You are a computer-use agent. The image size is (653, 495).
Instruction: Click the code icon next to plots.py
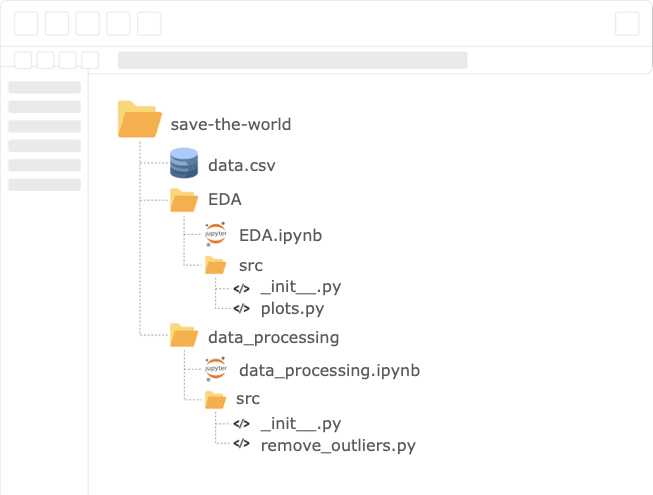(x=242, y=308)
